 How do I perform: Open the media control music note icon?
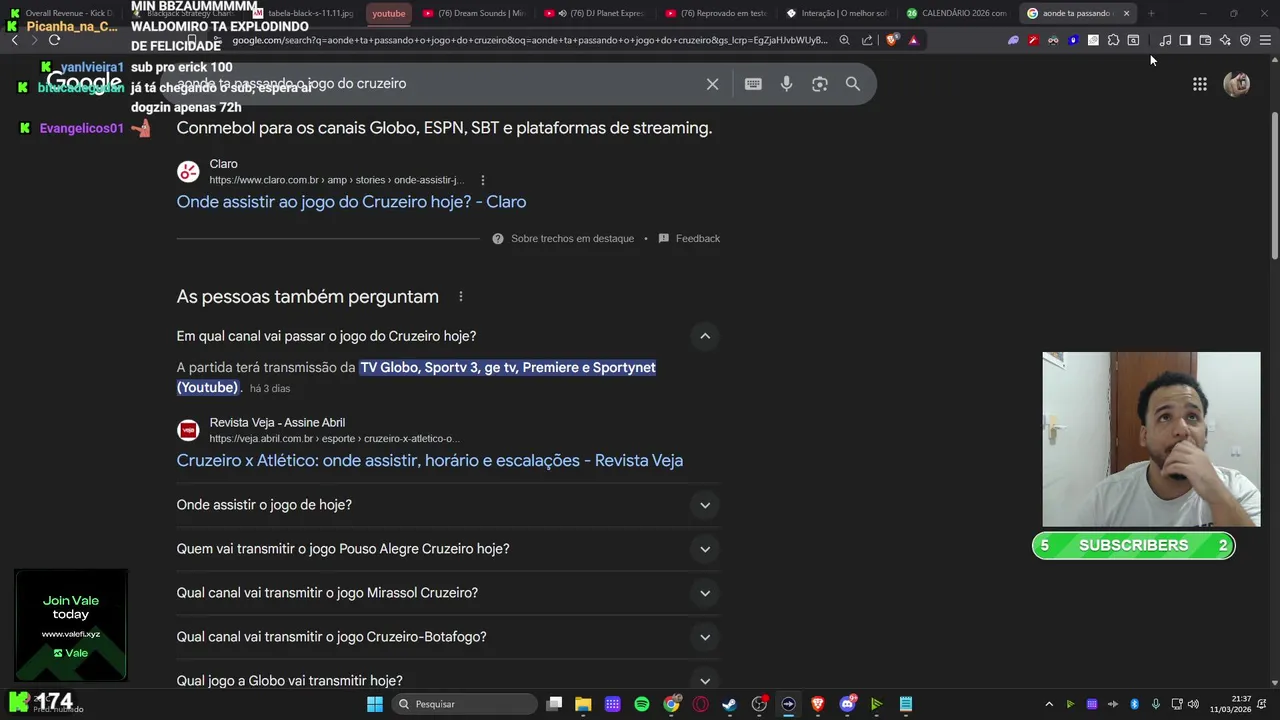click(1165, 40)
